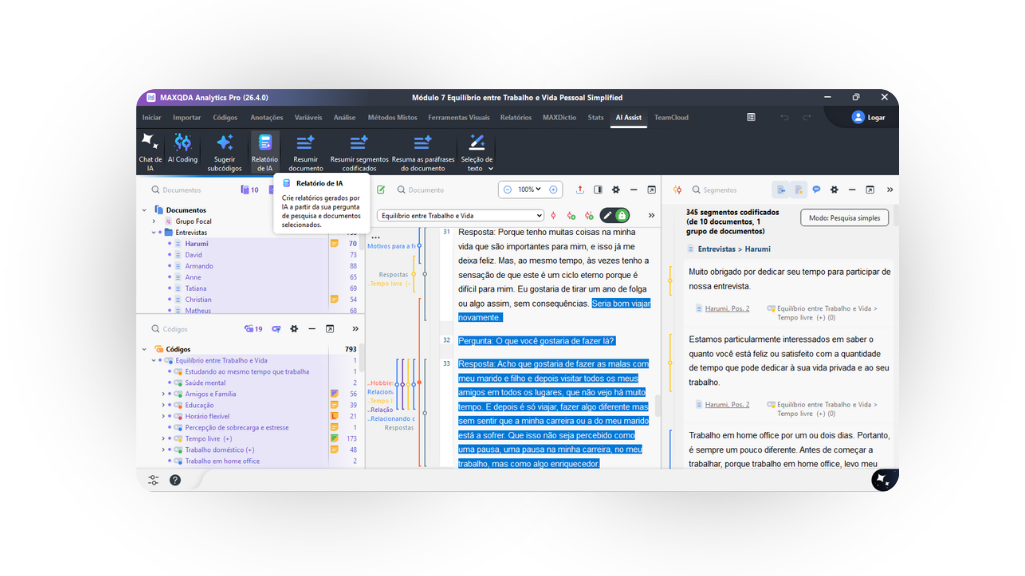This screenshot has height=576, width=1025.
Task: Toggle edit mode in document browser
Action: coord(381,190)
